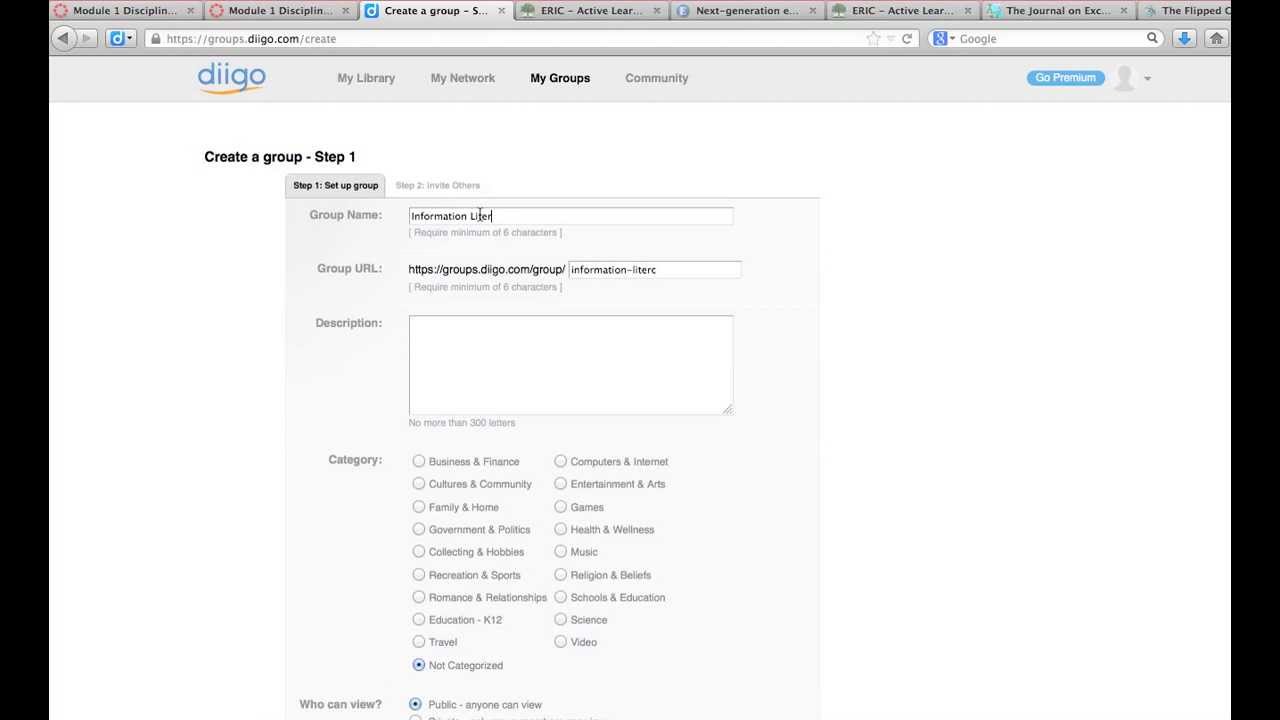Image resolution: width=1280 pixels, height=720 pixels.
Task: Close The Journal on Exc tab
Action: click(x=1124, y=11)
